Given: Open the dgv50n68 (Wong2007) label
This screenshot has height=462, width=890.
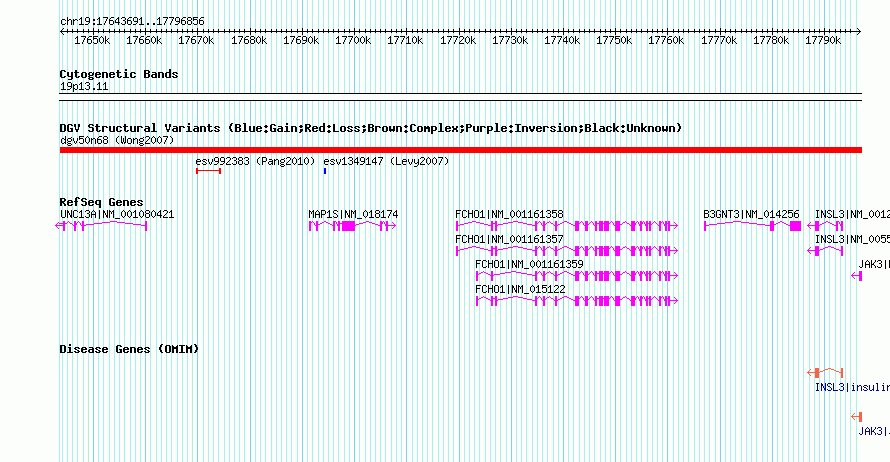Looking at the screenshot, I should 117,140.
